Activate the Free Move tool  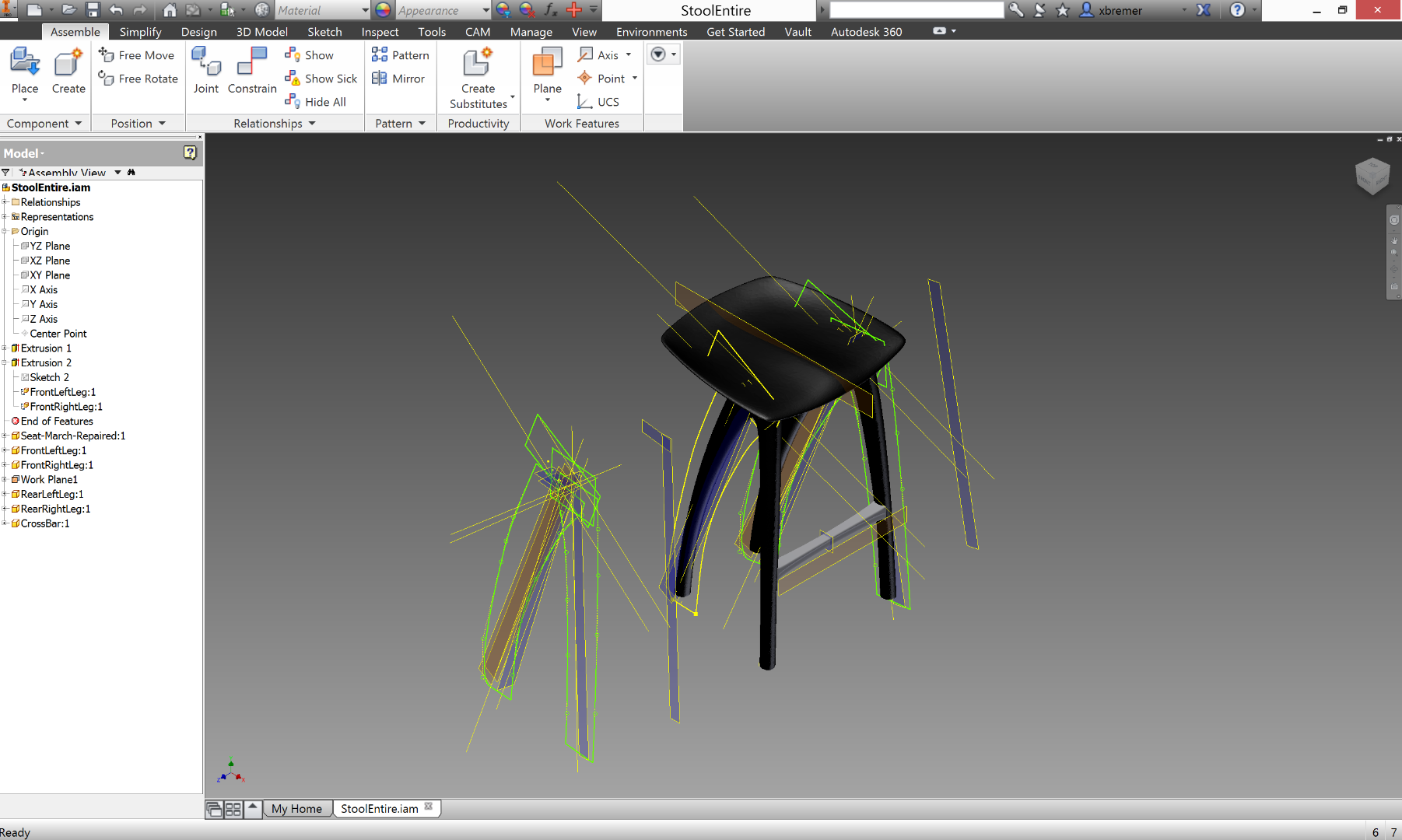click(137, 55)
